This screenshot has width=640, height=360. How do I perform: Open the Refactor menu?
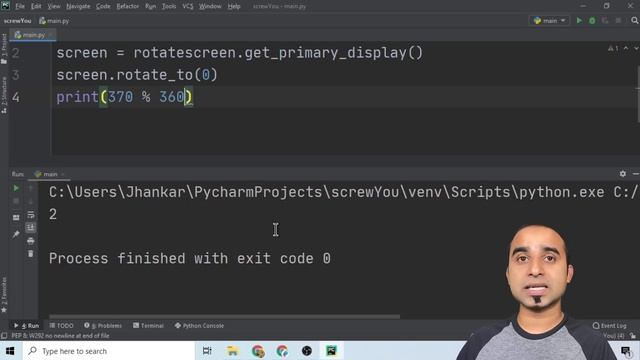(x=127, y=6)
